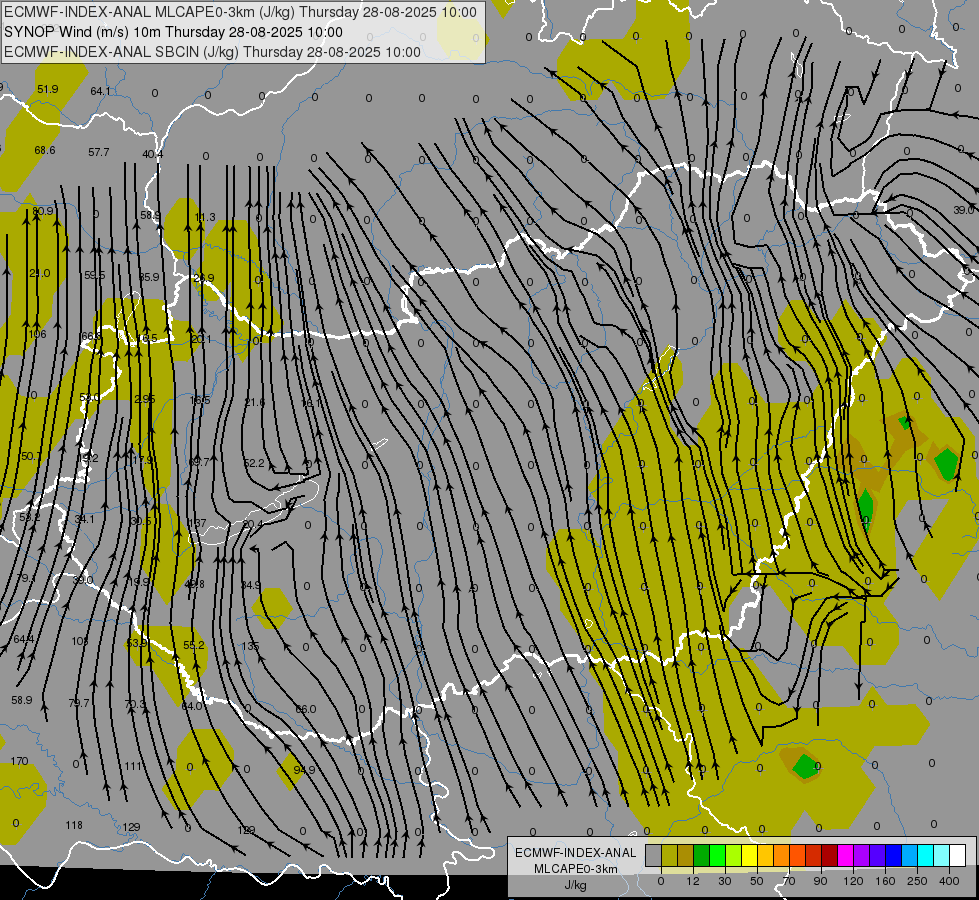Click the dark green legend swatch
979x900 pixels.
click(702, 856)
